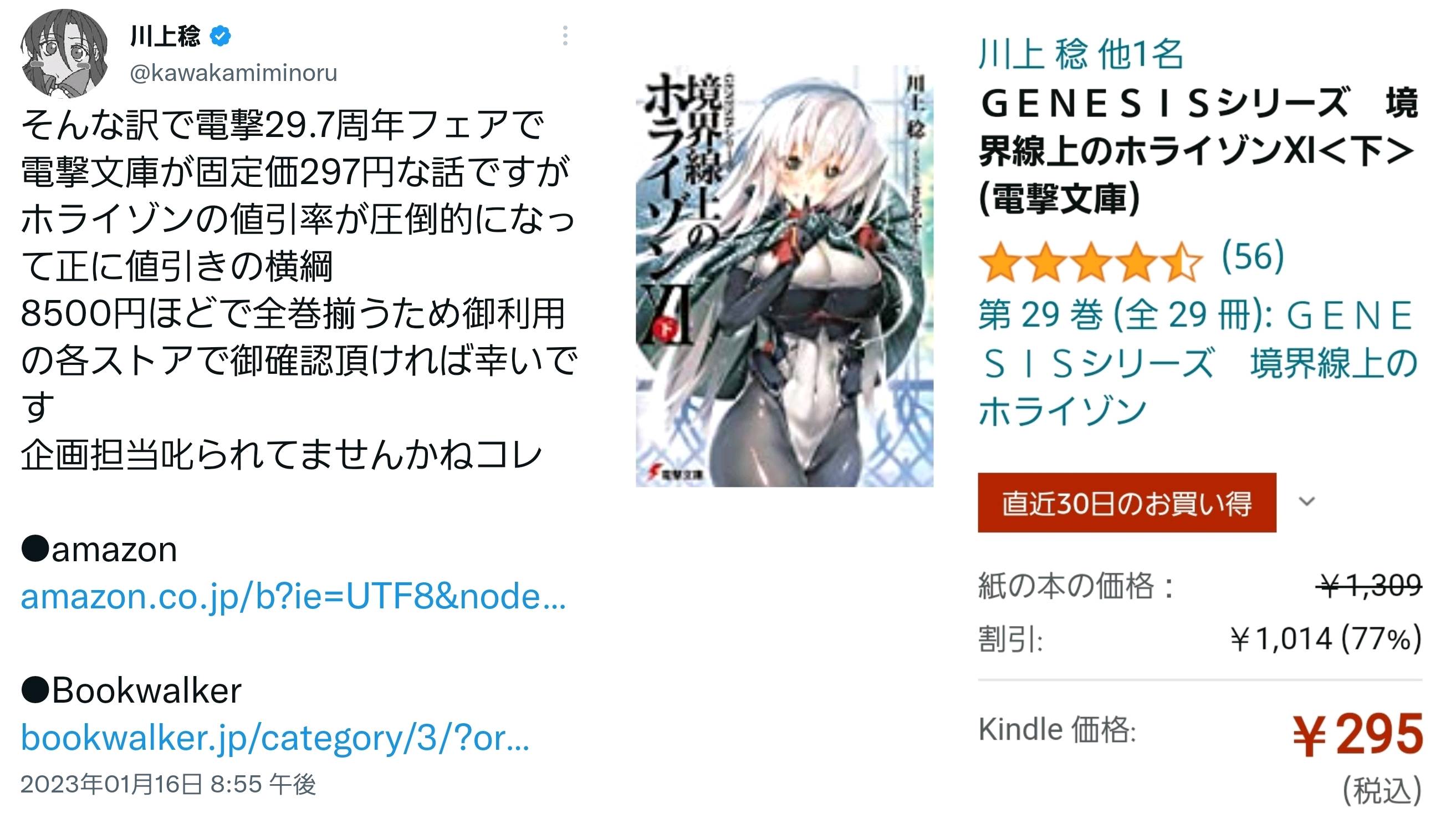The image size is (1456, 813).
Task: Click the discount amount ￥1,014 (77%)
Action: click(x=1325, y=639)
